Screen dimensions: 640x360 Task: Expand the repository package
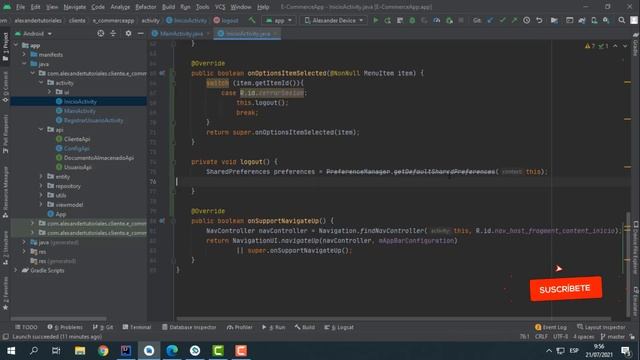(x=41, y=186)
